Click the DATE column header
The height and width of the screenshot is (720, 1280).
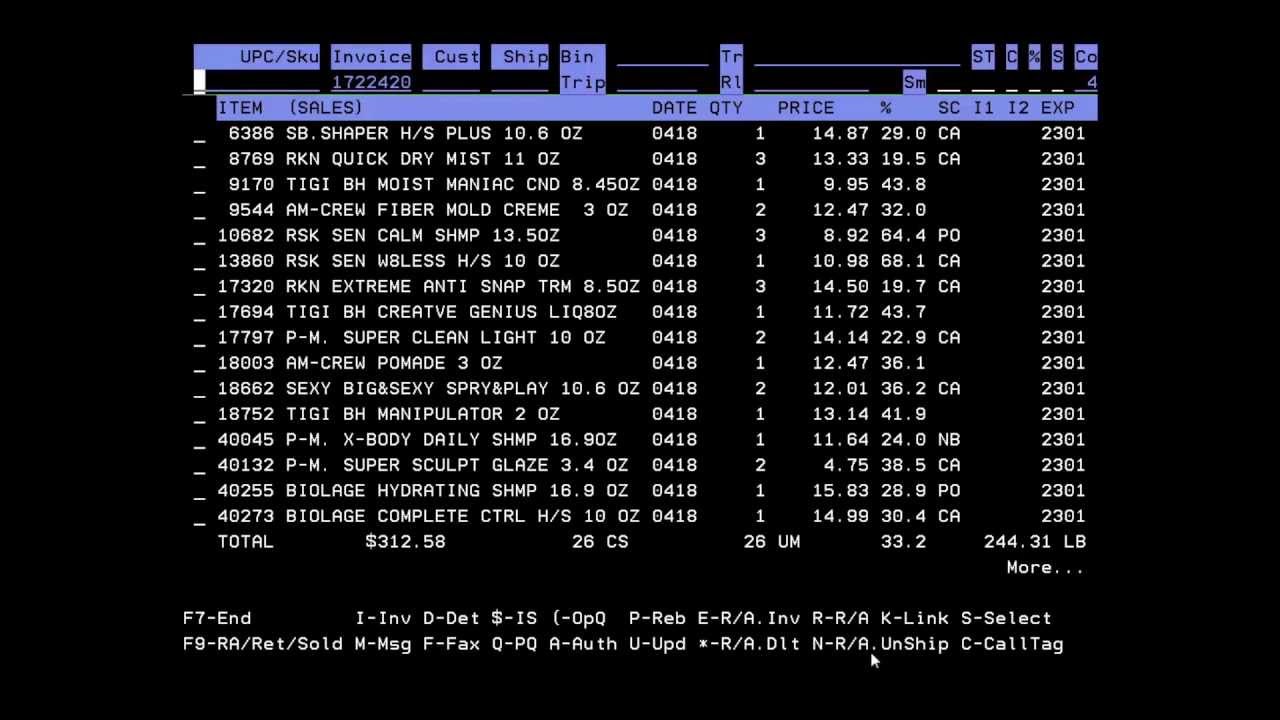[x=674, y=108]
